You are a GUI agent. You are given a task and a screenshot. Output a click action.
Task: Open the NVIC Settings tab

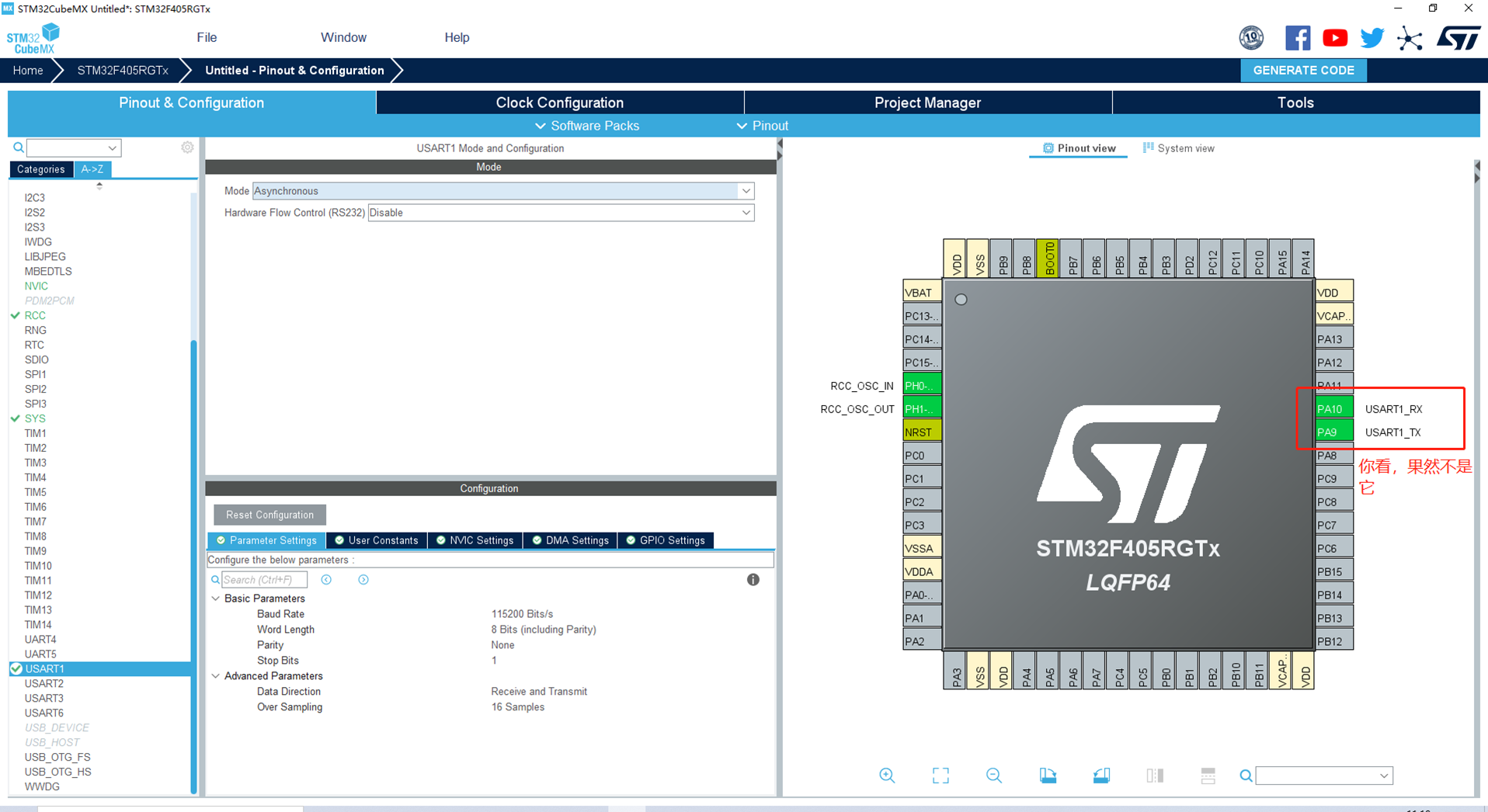tap(475, 540)
